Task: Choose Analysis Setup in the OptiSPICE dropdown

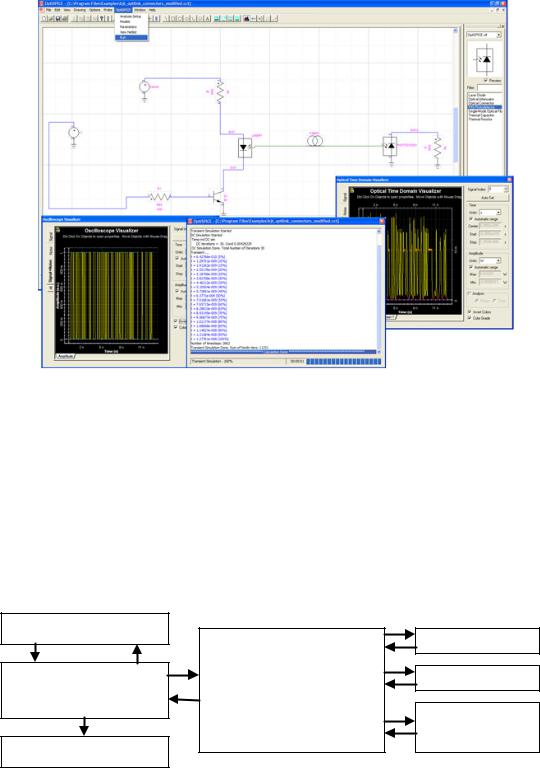Action: pos(130,17)
